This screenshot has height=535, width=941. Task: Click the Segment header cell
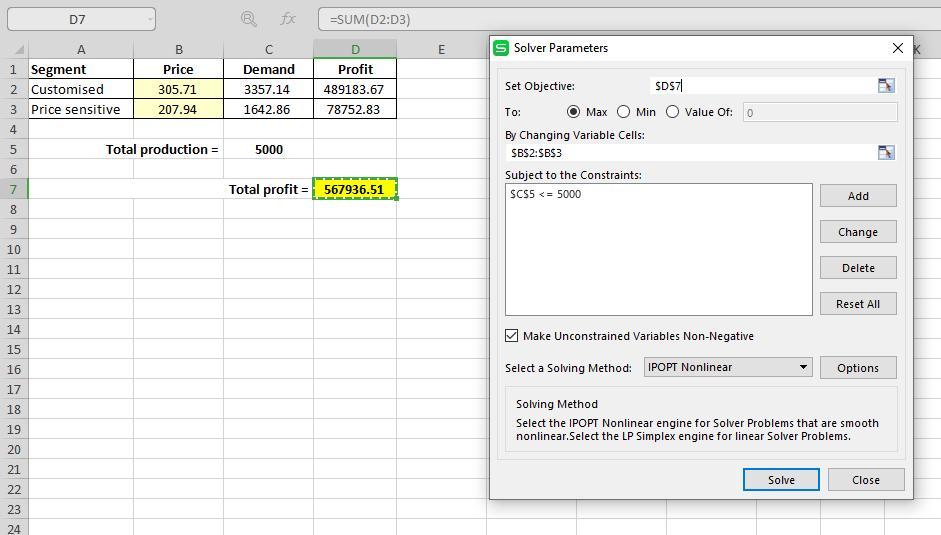(81, 70)
